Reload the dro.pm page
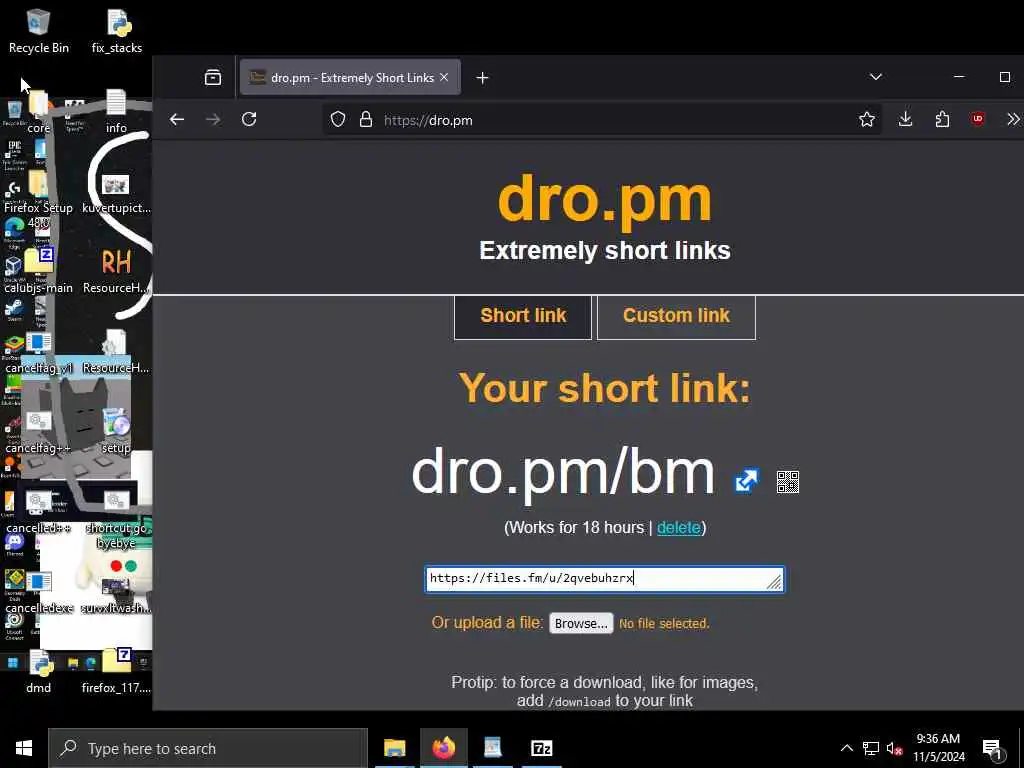This screenshot has width=1024, height=768. tap(249, 120)
